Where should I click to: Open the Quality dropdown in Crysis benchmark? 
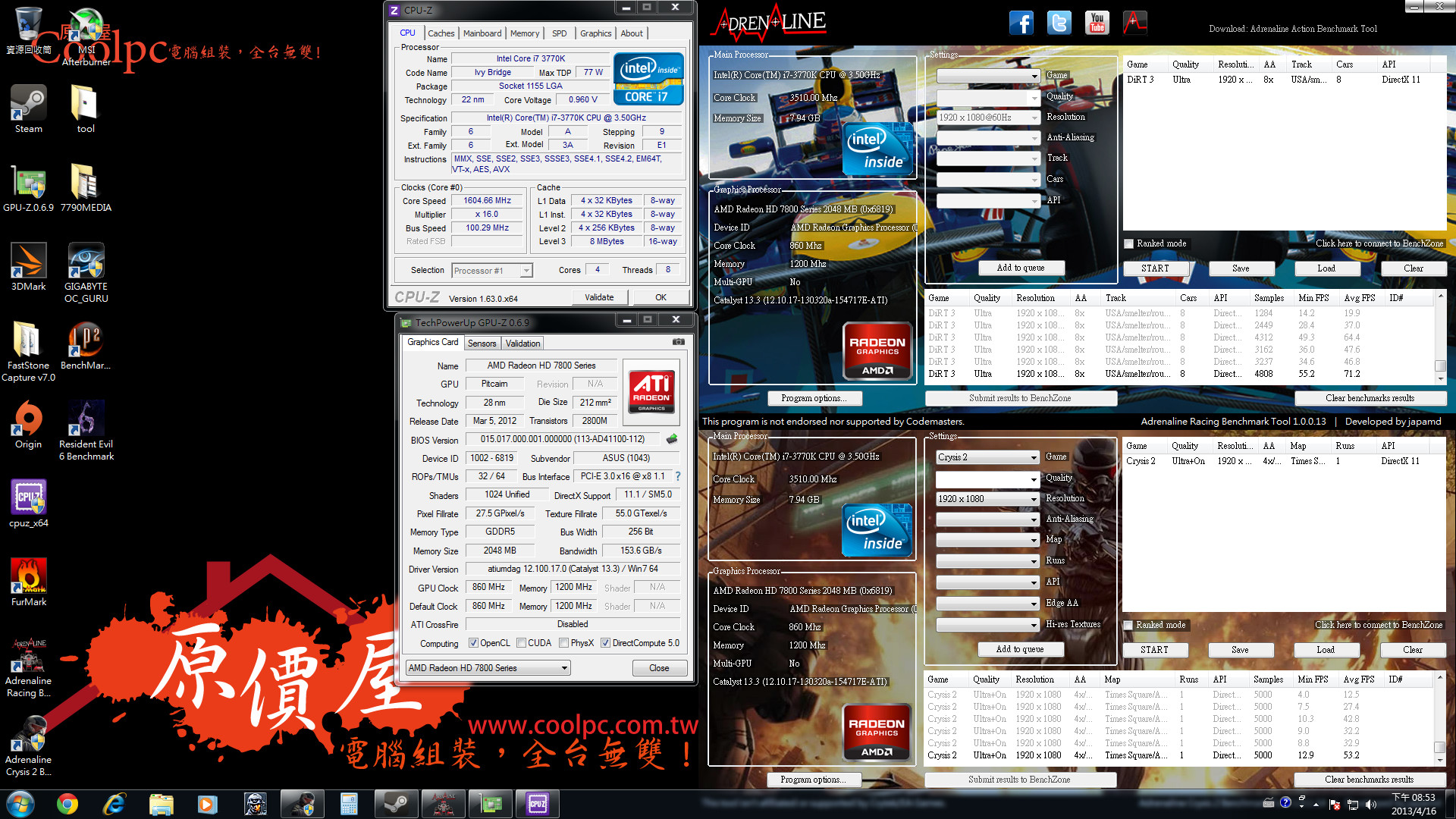pyautogui.click(x=987, y=479)
